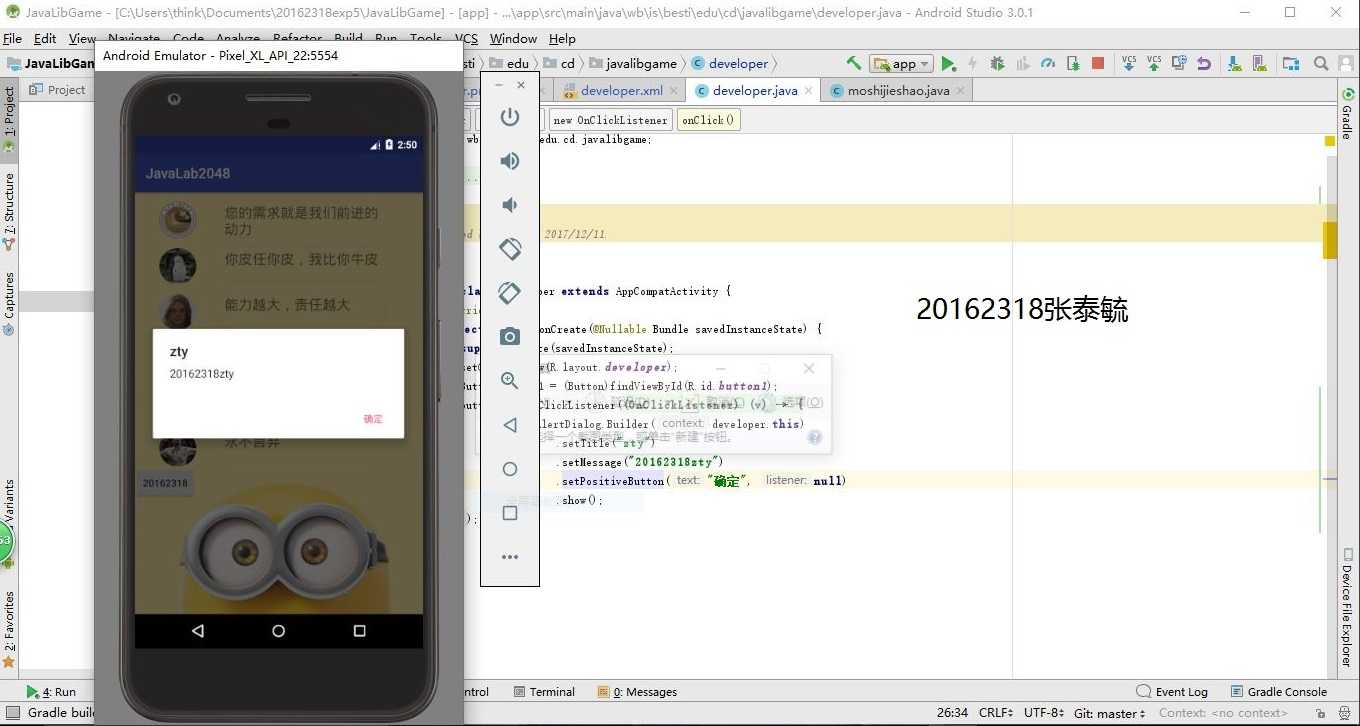This screenshot has height=726, width=1360.
Task: Open the Gradle side panel
Action: [x=1347, y=113]
